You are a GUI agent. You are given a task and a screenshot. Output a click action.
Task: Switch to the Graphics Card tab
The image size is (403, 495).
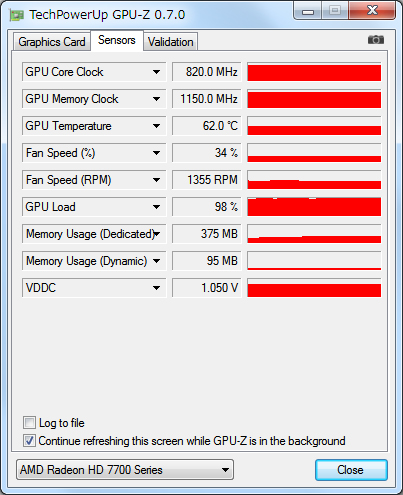tap(52, 42)
